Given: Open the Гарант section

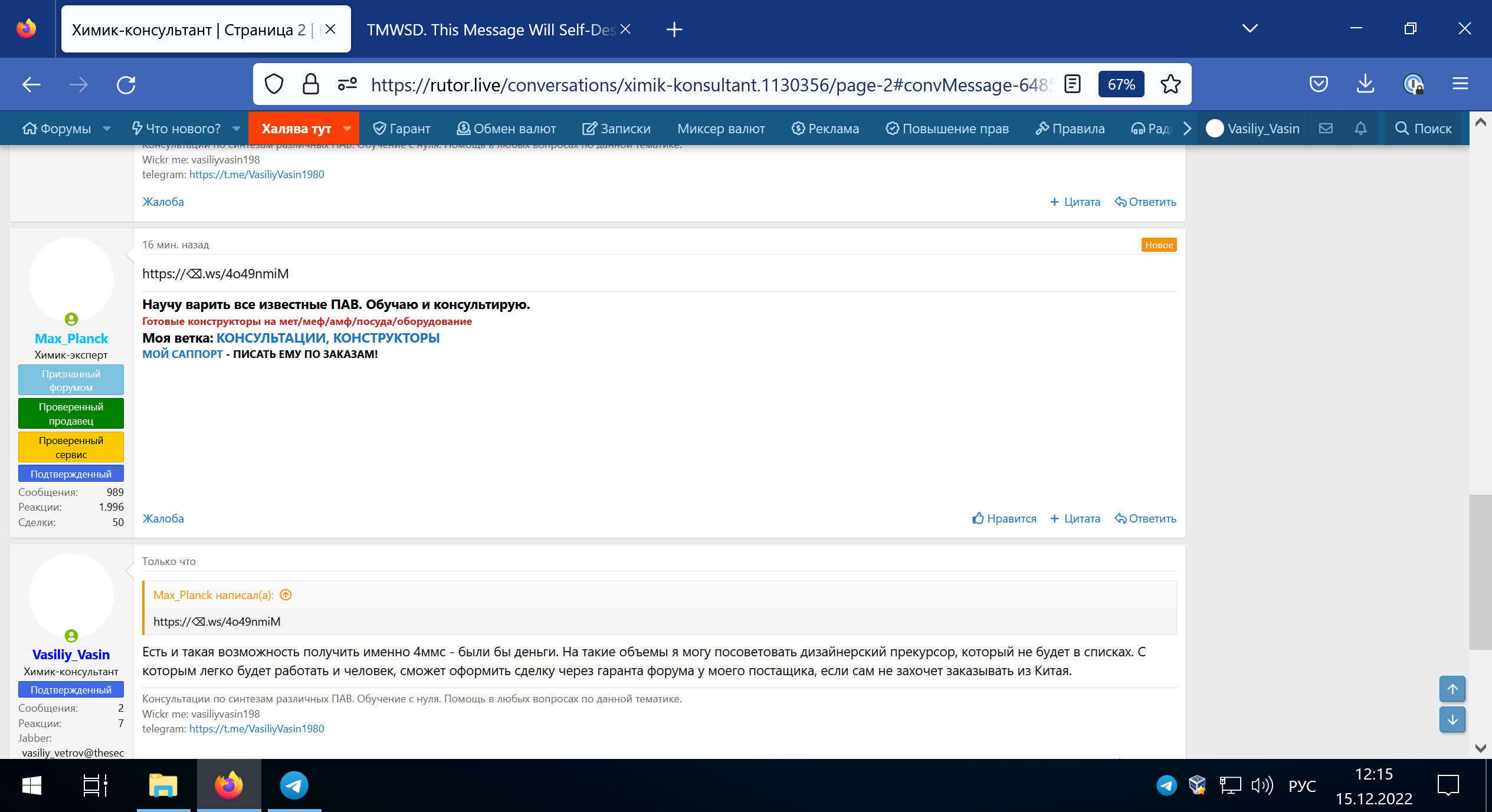Looking at the screenshot, I should click(x=402, y=129).
